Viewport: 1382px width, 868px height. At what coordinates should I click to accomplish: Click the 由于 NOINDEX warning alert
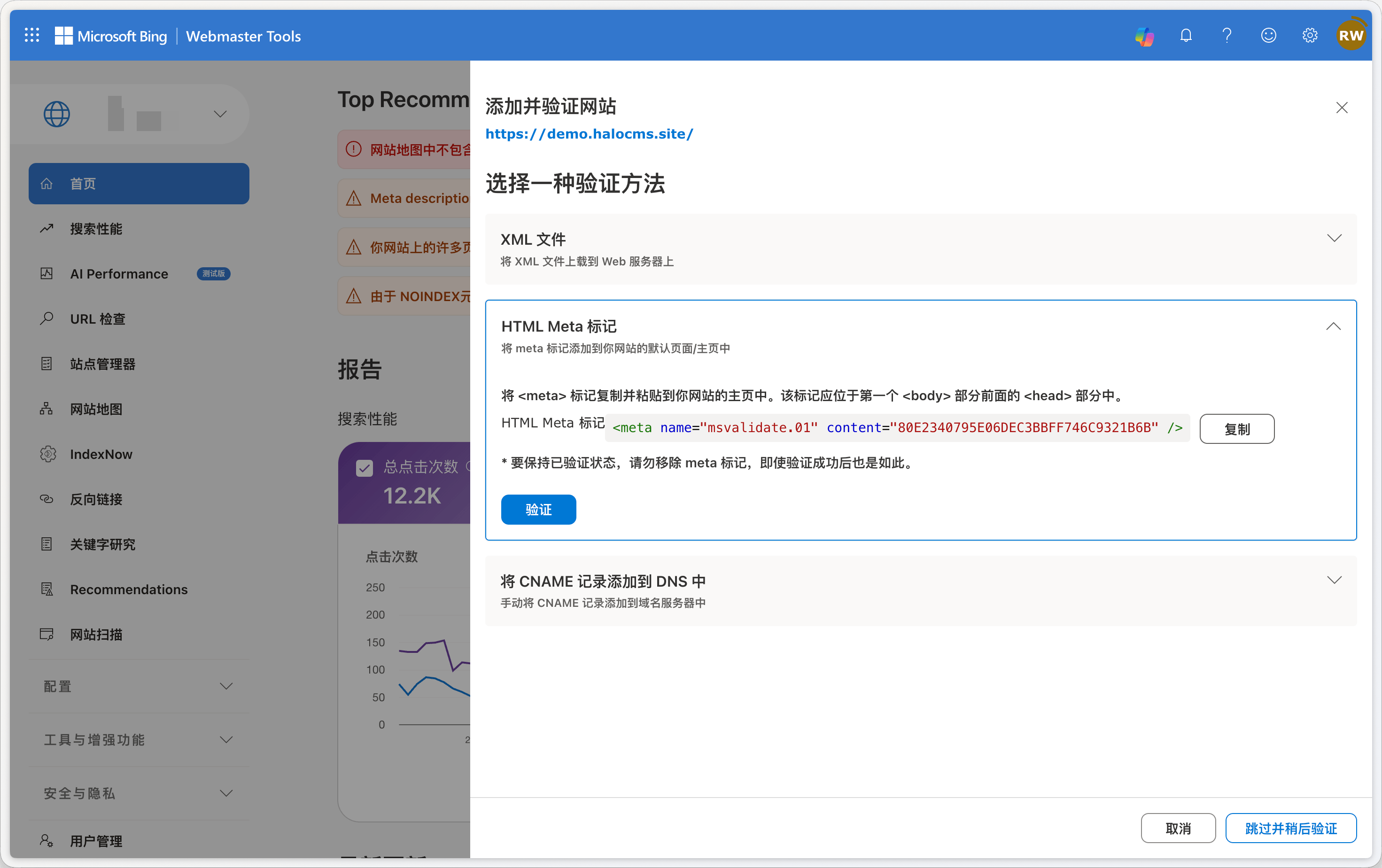(404, 296)
